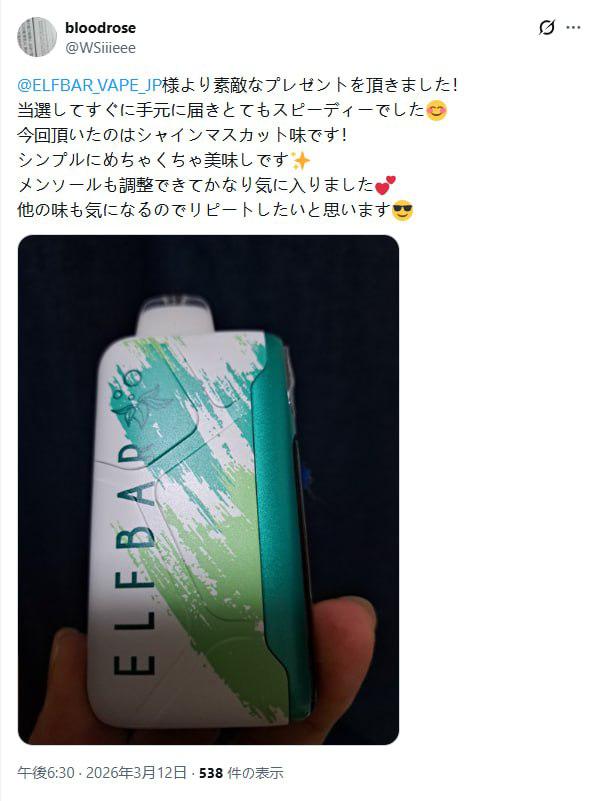Open the attached ELFBAR device photo

[x=208, y=489]
